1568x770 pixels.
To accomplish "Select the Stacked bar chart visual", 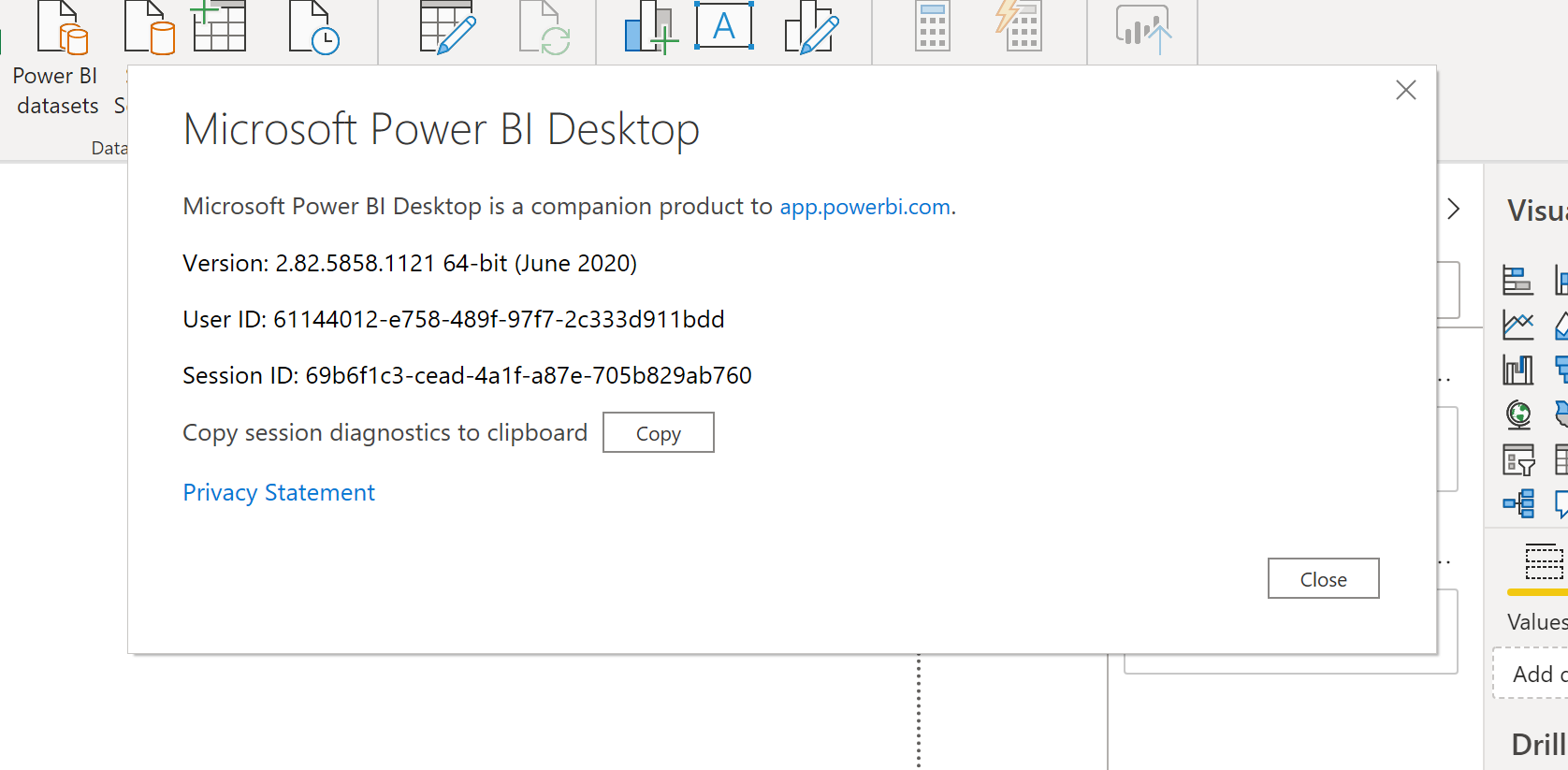I will pos(1517,280).
